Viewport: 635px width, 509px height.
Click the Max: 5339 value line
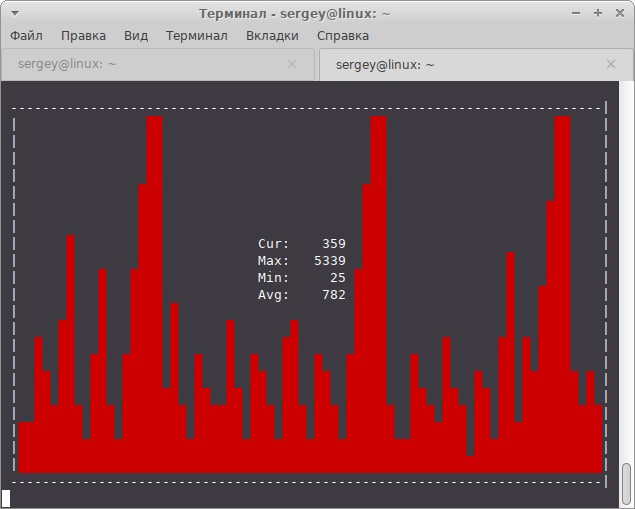point(302,261)
